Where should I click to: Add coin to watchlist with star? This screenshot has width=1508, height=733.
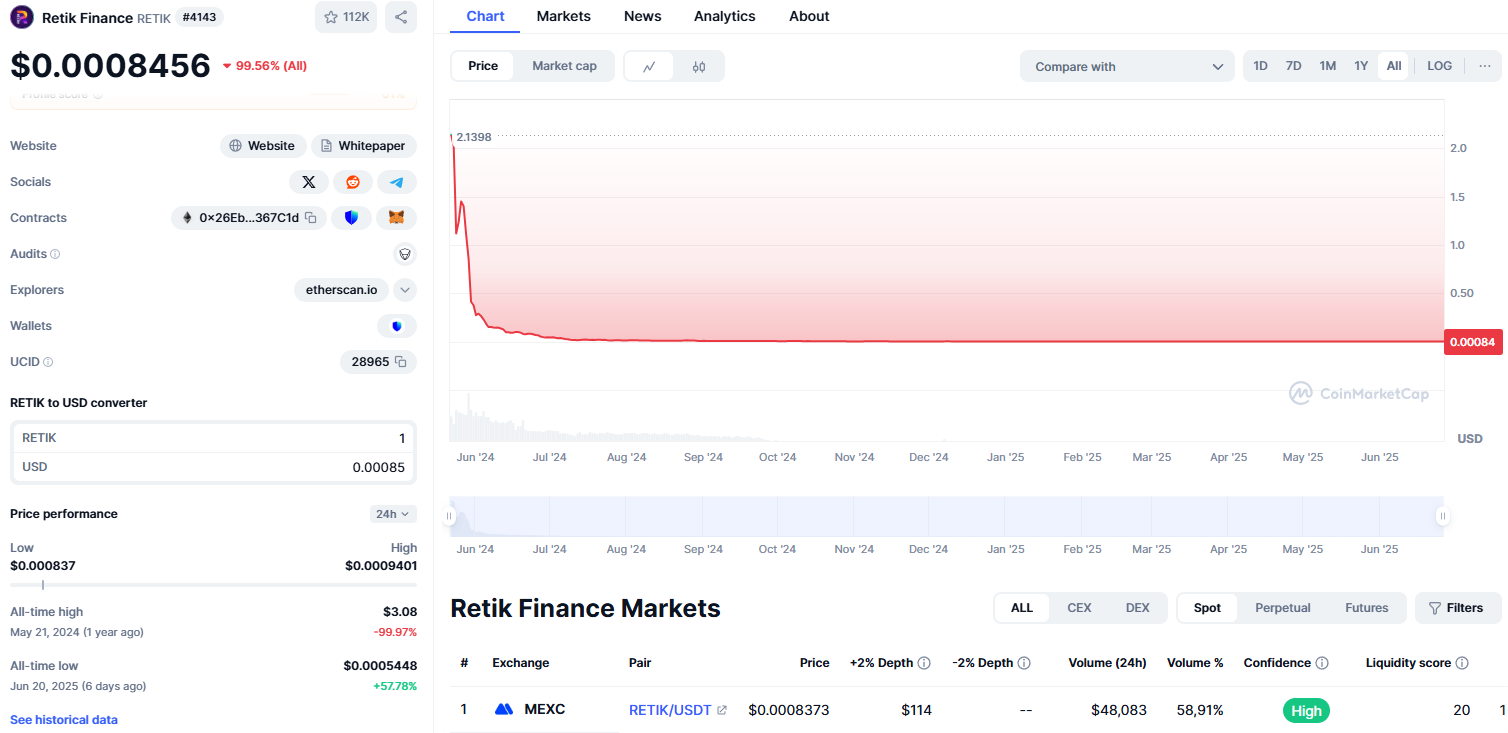pyautogui.click(x=346, y=17)
